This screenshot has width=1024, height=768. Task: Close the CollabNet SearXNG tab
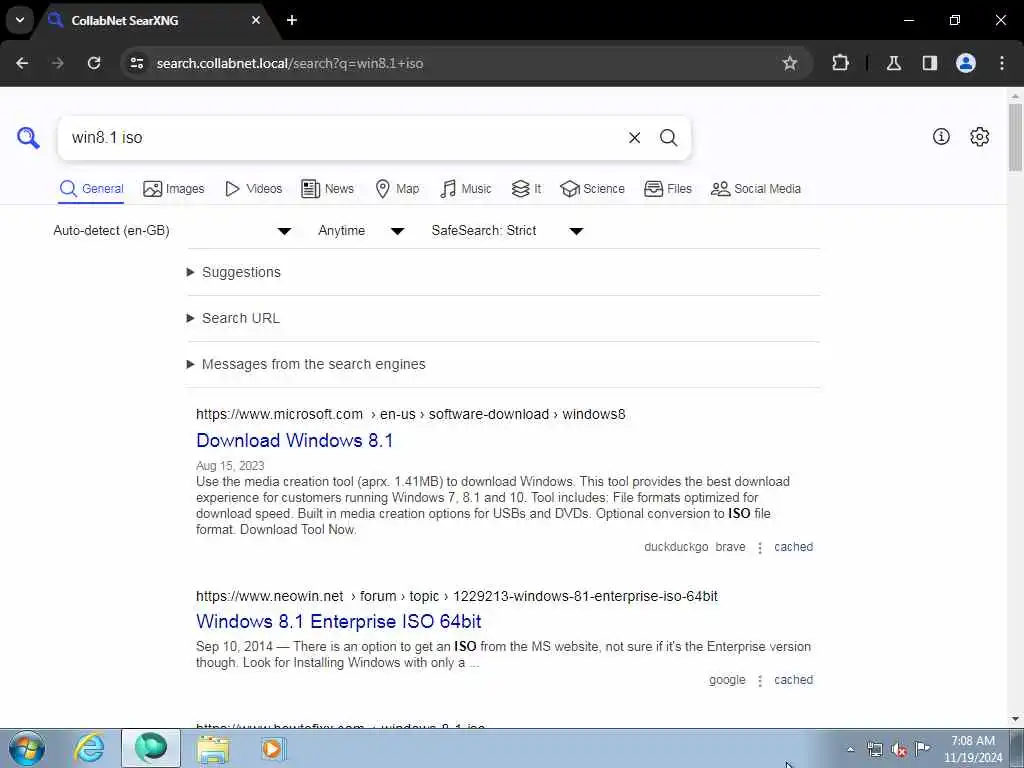(256, 20)
